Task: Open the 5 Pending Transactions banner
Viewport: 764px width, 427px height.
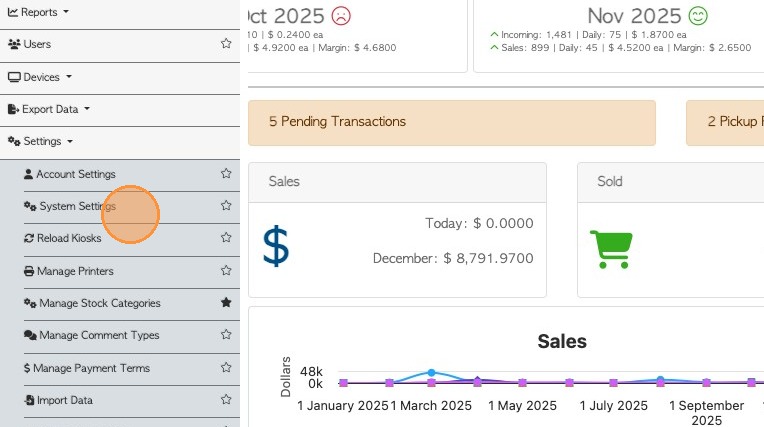Action: click(451, 122)
